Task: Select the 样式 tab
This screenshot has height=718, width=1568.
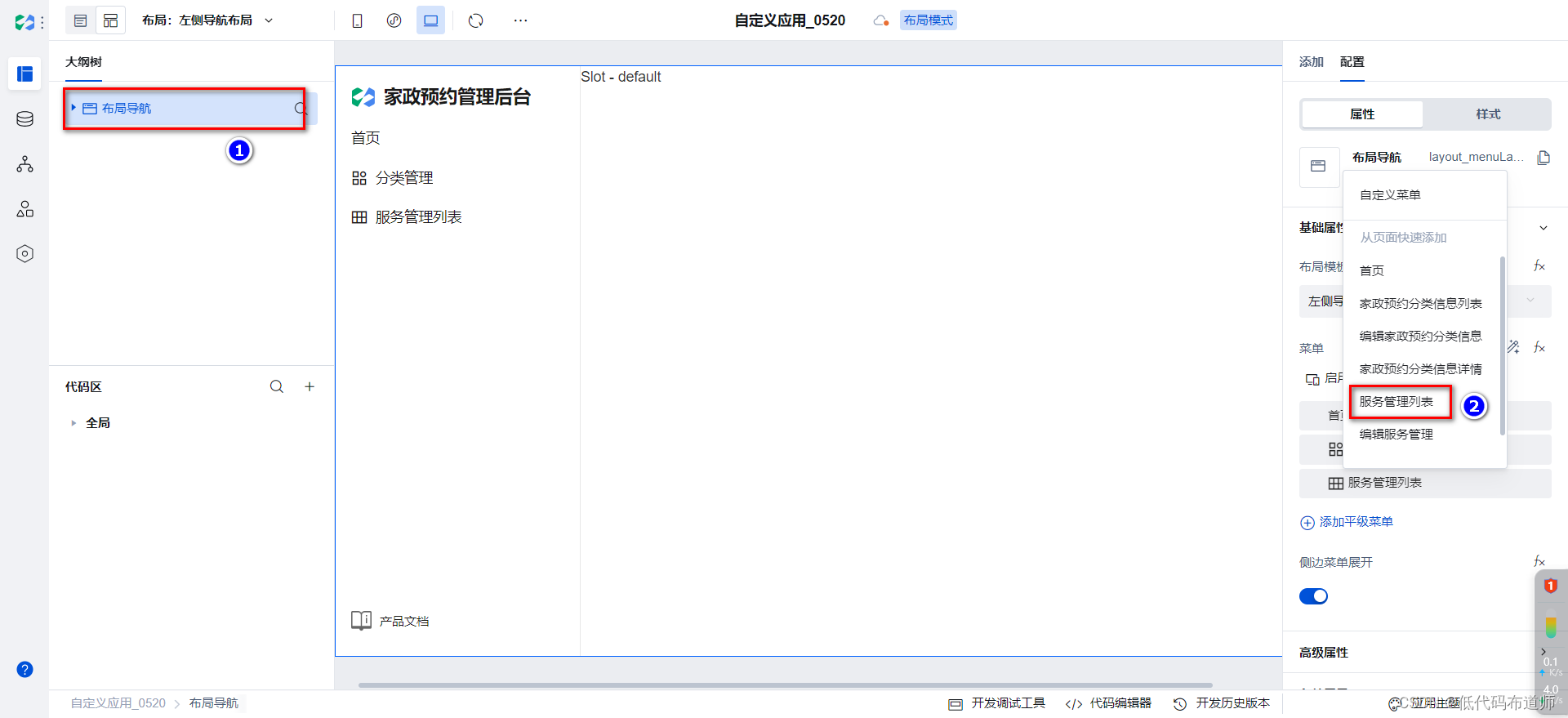Action: coord(1488,114)
